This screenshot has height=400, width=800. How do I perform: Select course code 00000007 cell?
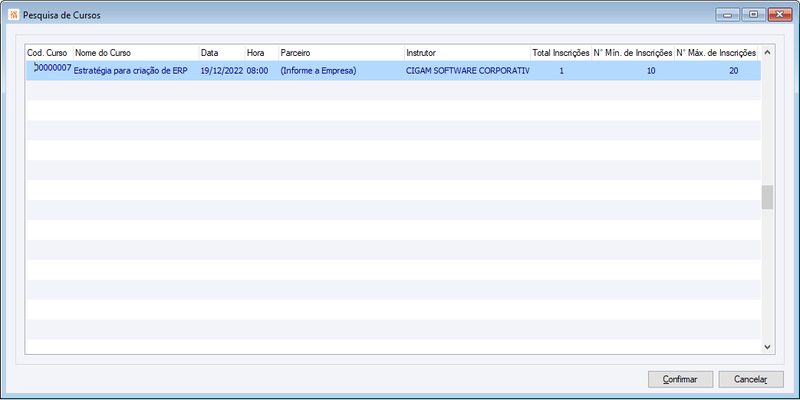49,70
